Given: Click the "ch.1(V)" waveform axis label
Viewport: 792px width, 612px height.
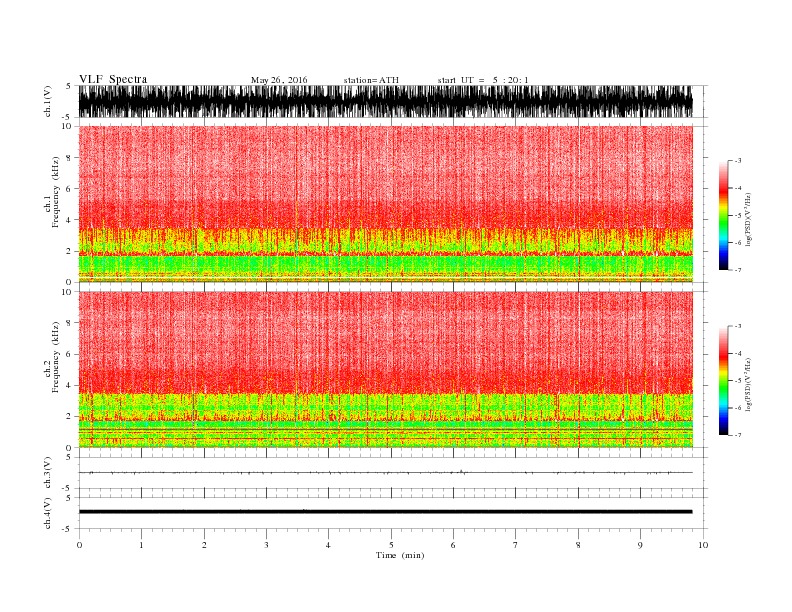Looking at the screenshot, I should click(x=48, y=101).
